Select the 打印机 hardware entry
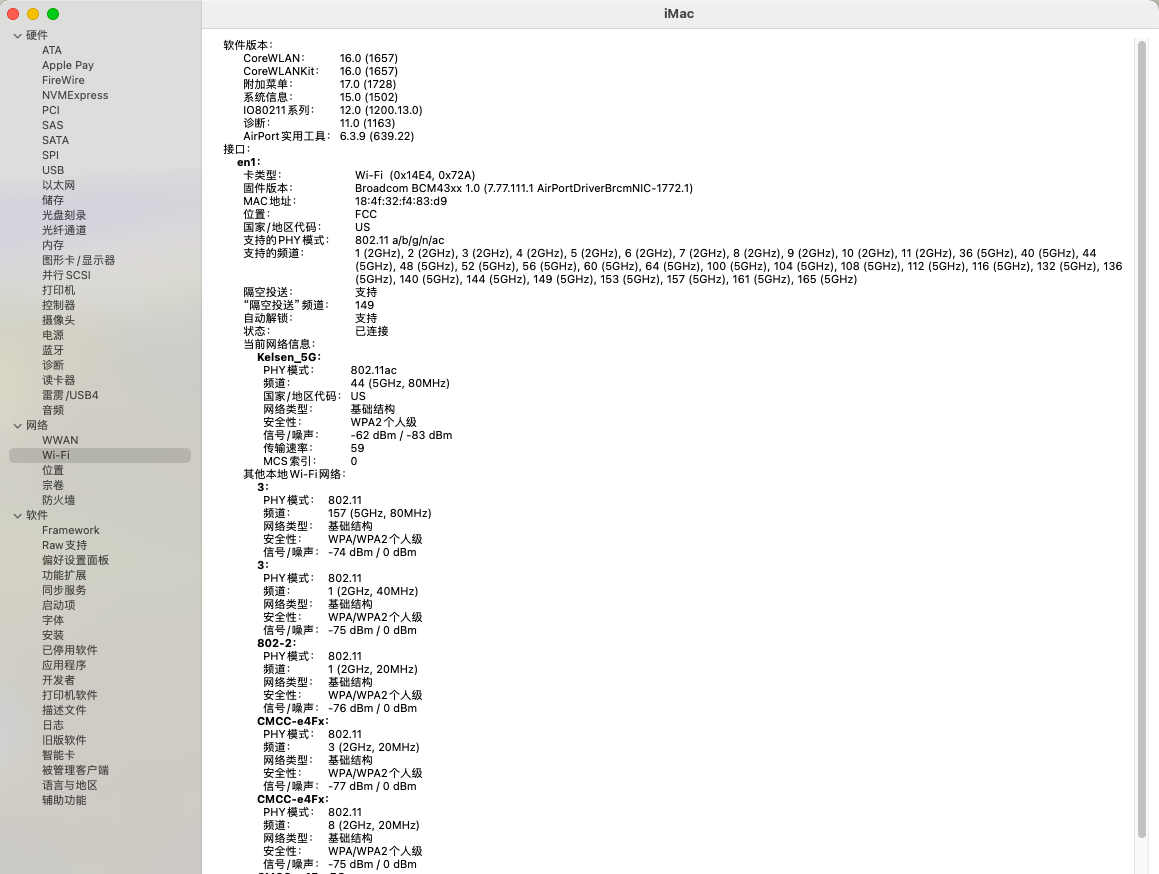 click(58, 291)
